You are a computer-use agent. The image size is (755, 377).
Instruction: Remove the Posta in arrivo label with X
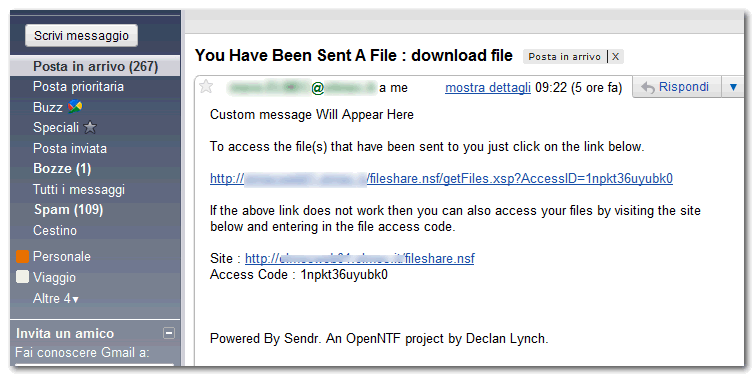pyautogui.click(x=615, y=57)
